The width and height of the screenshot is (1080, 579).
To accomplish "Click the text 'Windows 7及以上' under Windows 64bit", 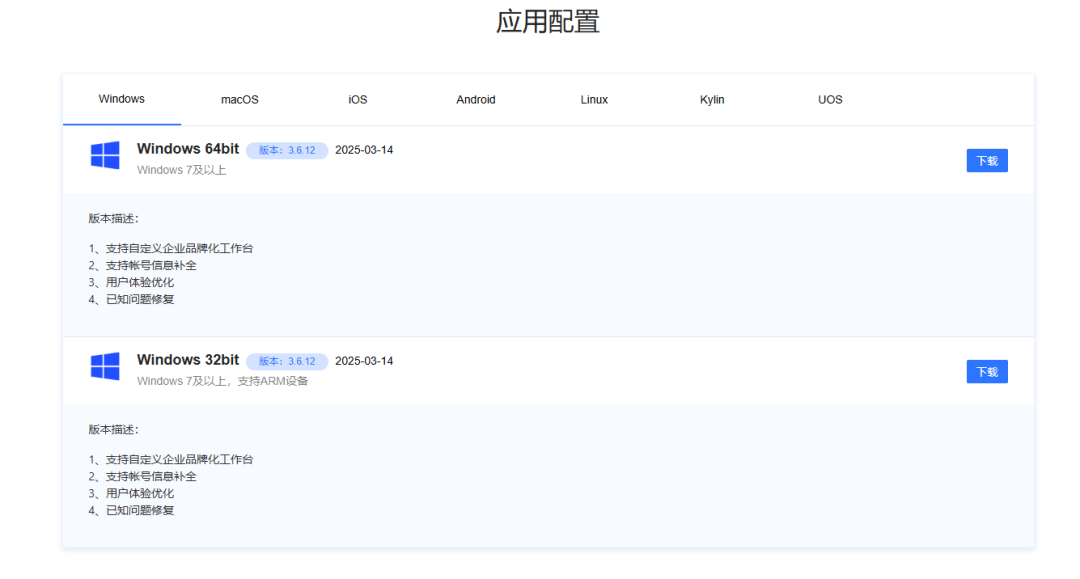I will [x=182, y=170].
